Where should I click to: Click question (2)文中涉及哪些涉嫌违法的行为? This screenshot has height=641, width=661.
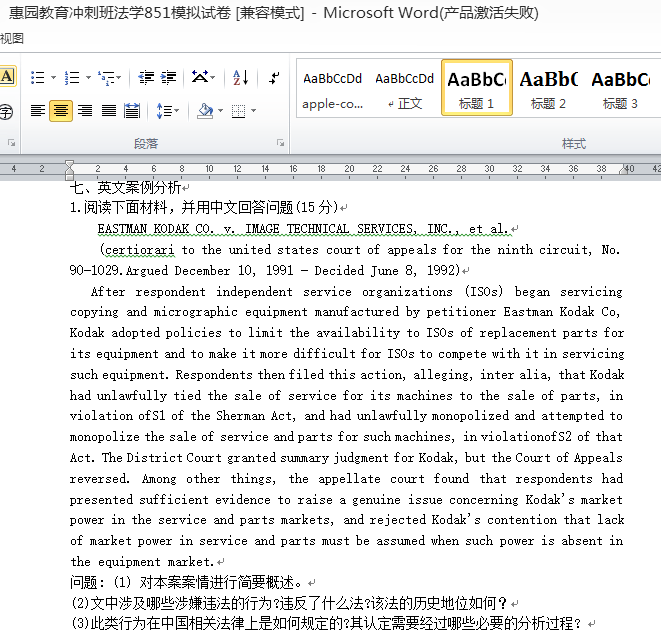(288, 603)
